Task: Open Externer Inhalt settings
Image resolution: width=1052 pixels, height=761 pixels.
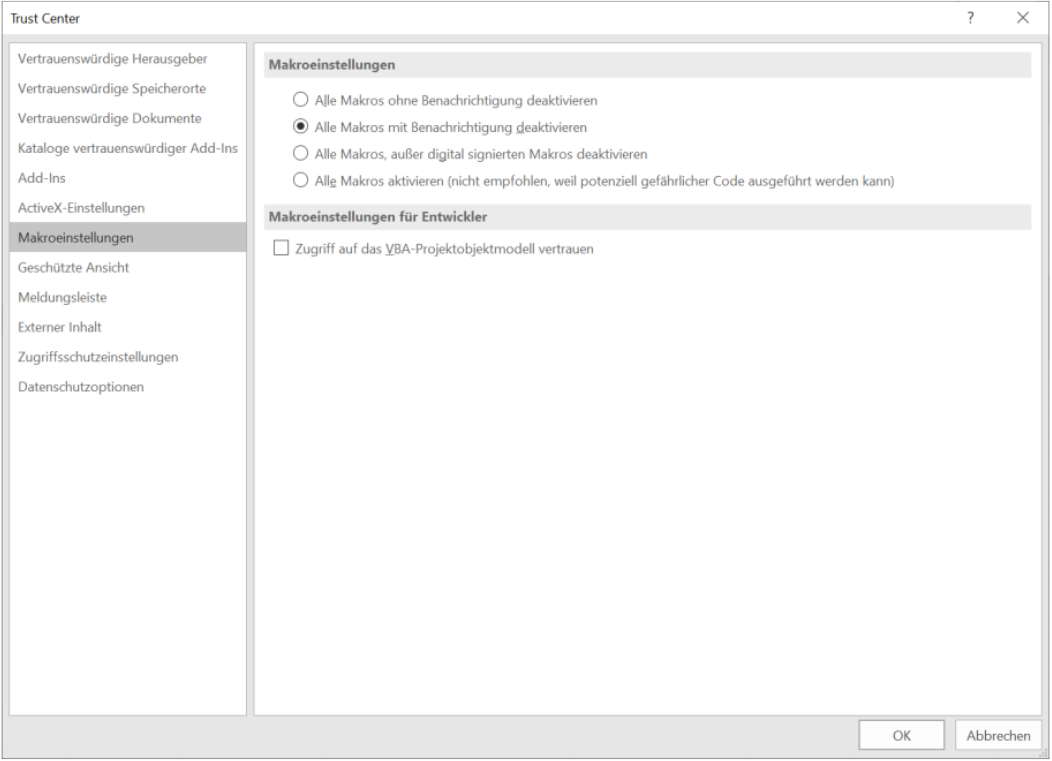Action: 59,327
